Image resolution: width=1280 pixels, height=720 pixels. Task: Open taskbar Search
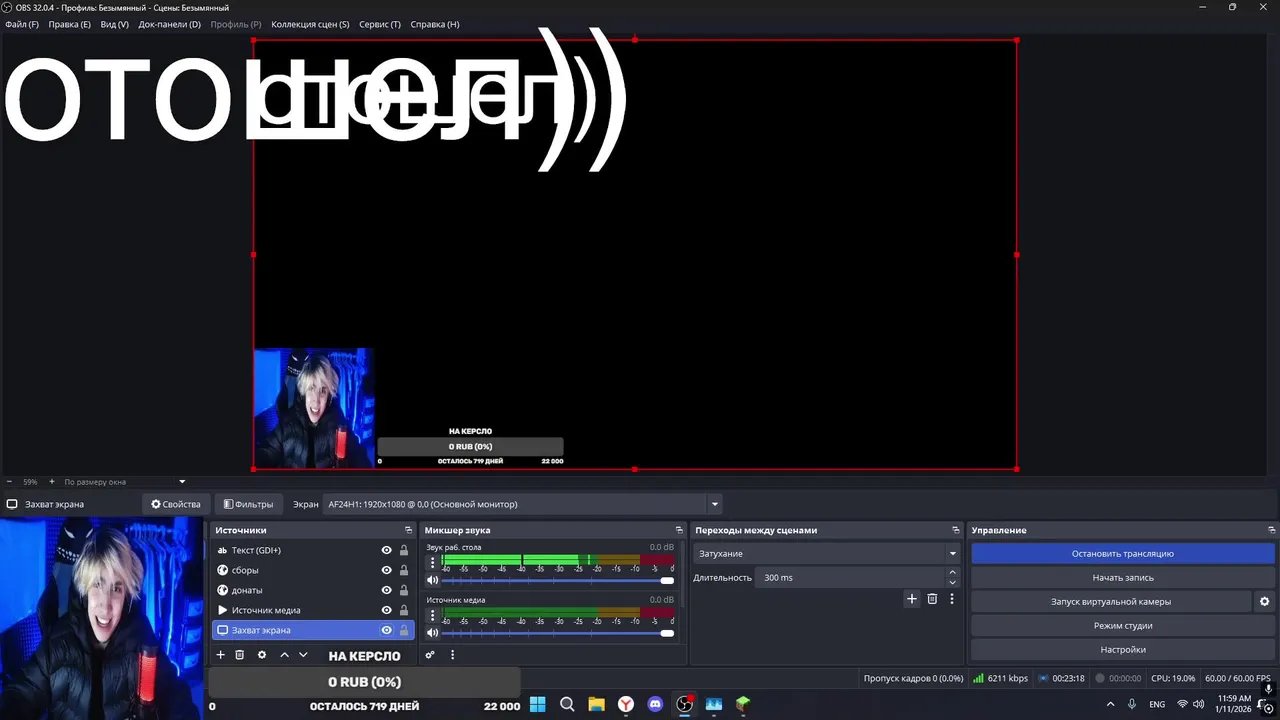(x=567, y=704)
